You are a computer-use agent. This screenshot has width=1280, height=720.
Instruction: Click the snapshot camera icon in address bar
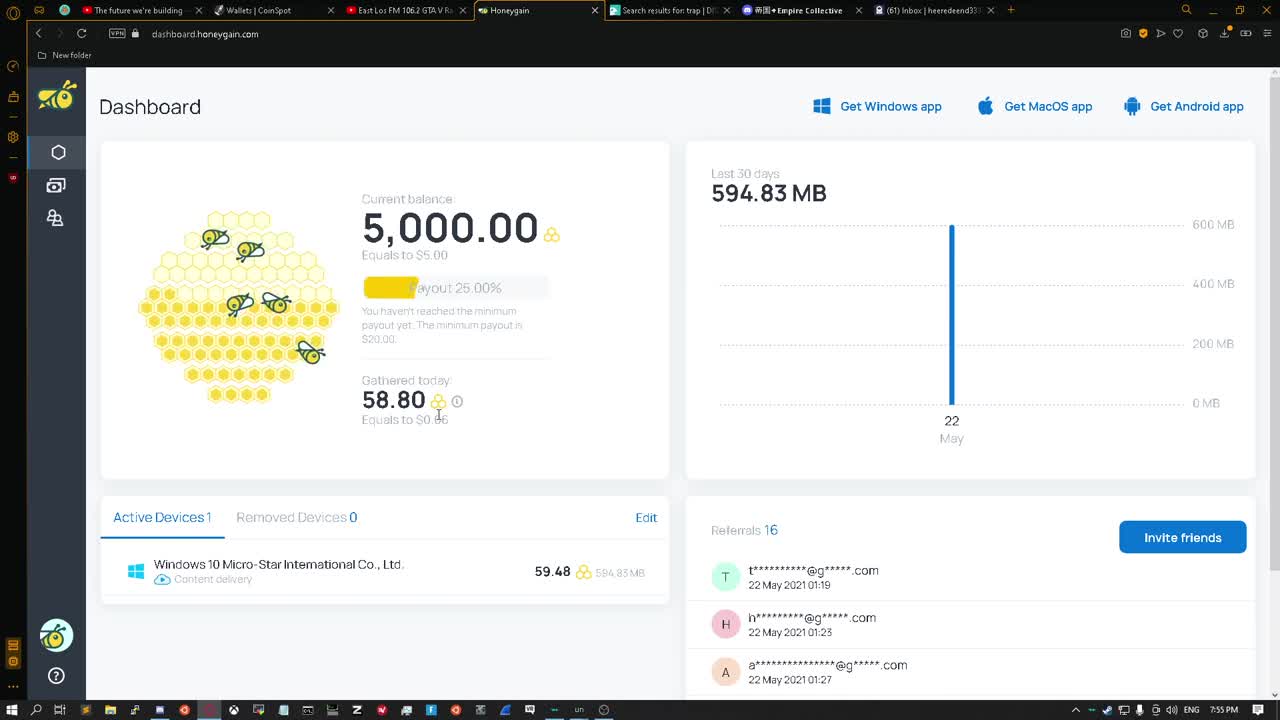[x=1126, y=33]
